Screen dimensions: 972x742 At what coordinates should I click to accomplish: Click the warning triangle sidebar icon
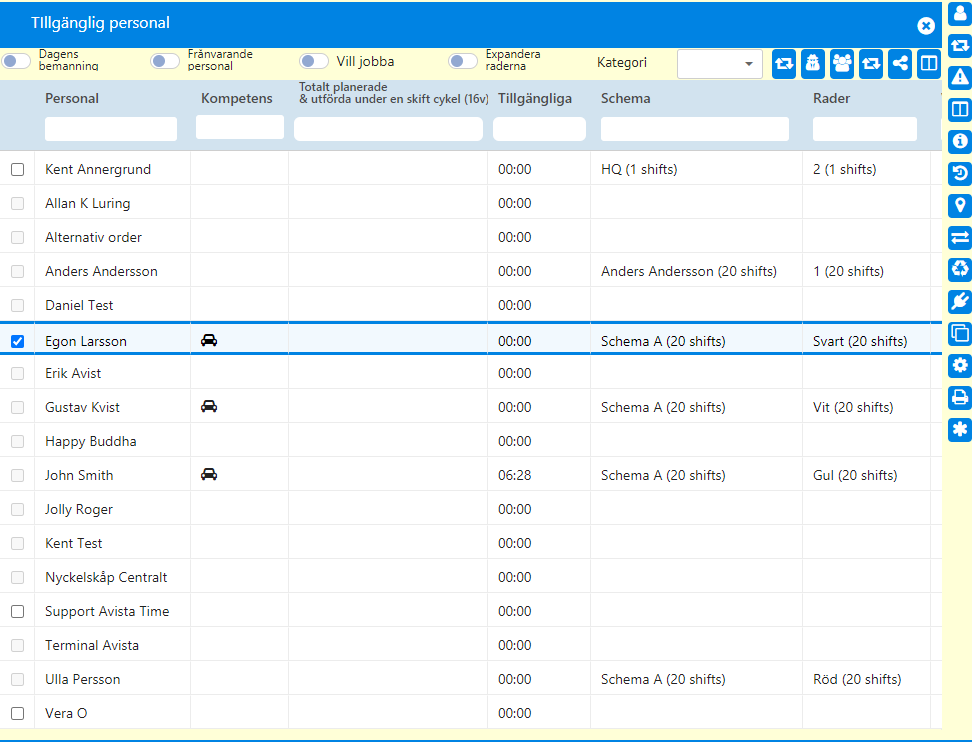click(x=960, y=77)
